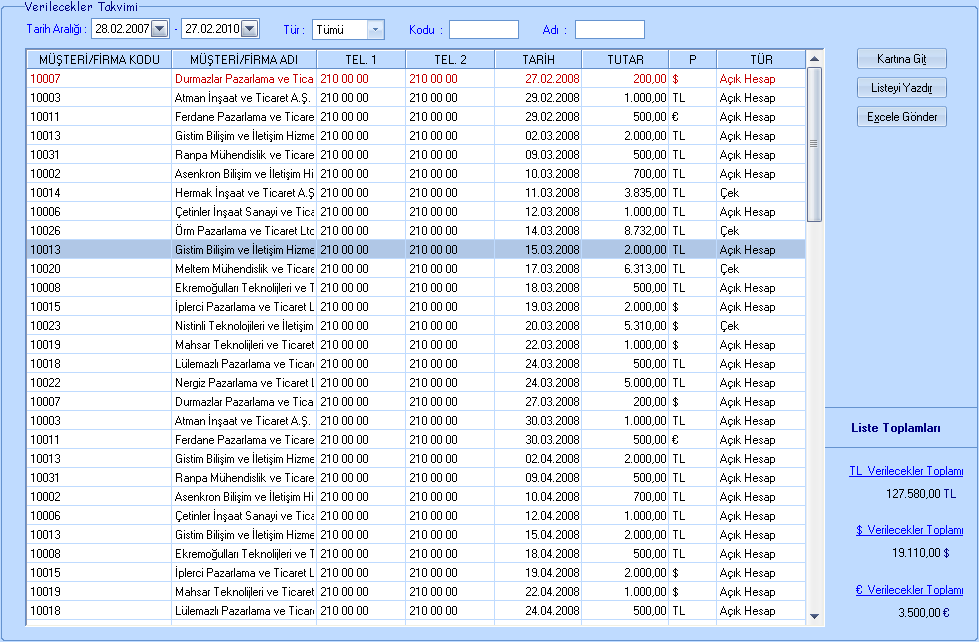The width and height of the screenshot is (979, 642).
Task: Click the TARİH column header
Action: [538, 59]
